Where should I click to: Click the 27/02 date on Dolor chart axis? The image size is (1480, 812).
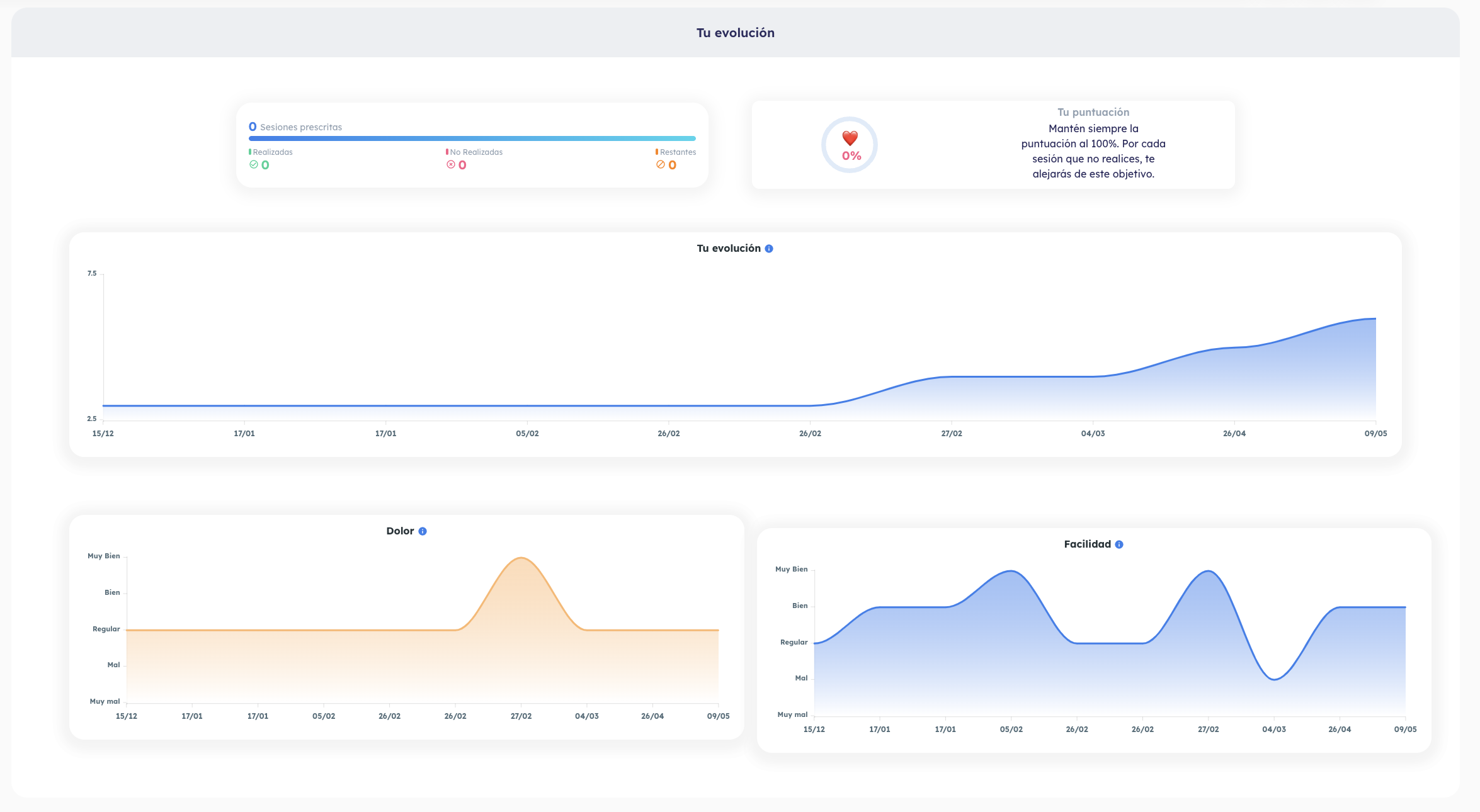[521, 716]
